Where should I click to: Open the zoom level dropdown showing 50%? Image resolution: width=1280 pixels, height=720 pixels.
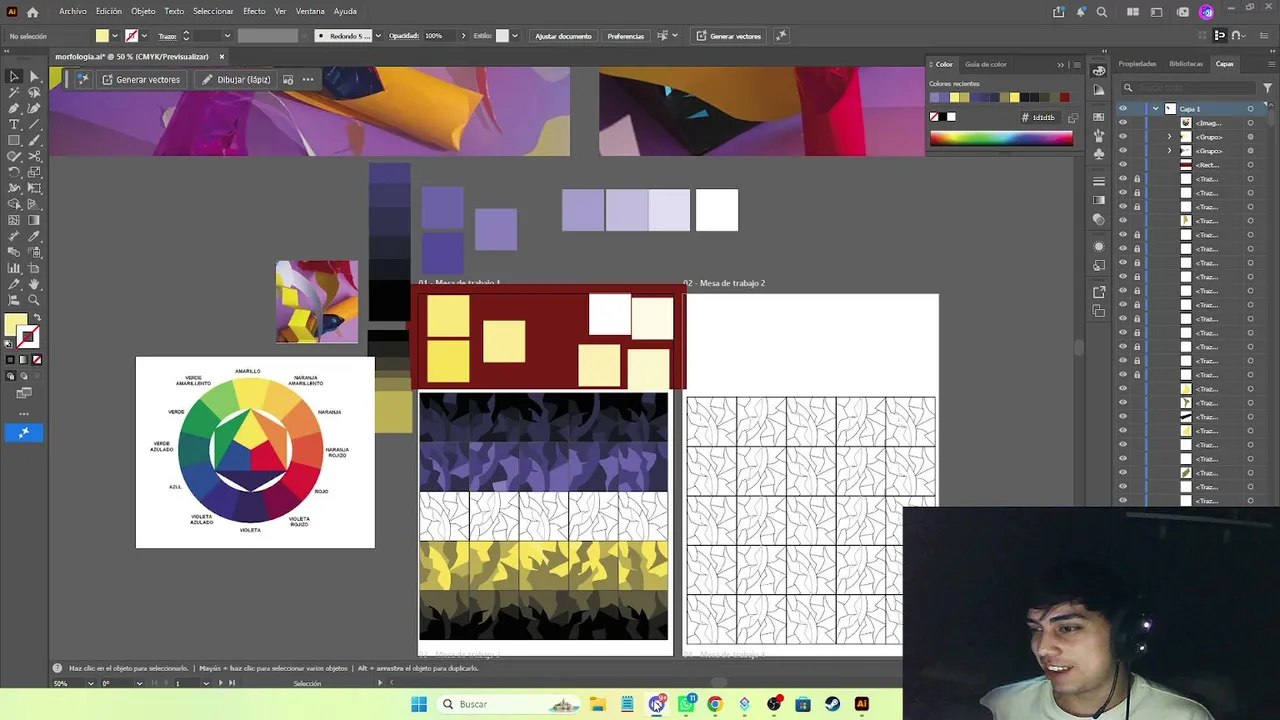point(90,683)
